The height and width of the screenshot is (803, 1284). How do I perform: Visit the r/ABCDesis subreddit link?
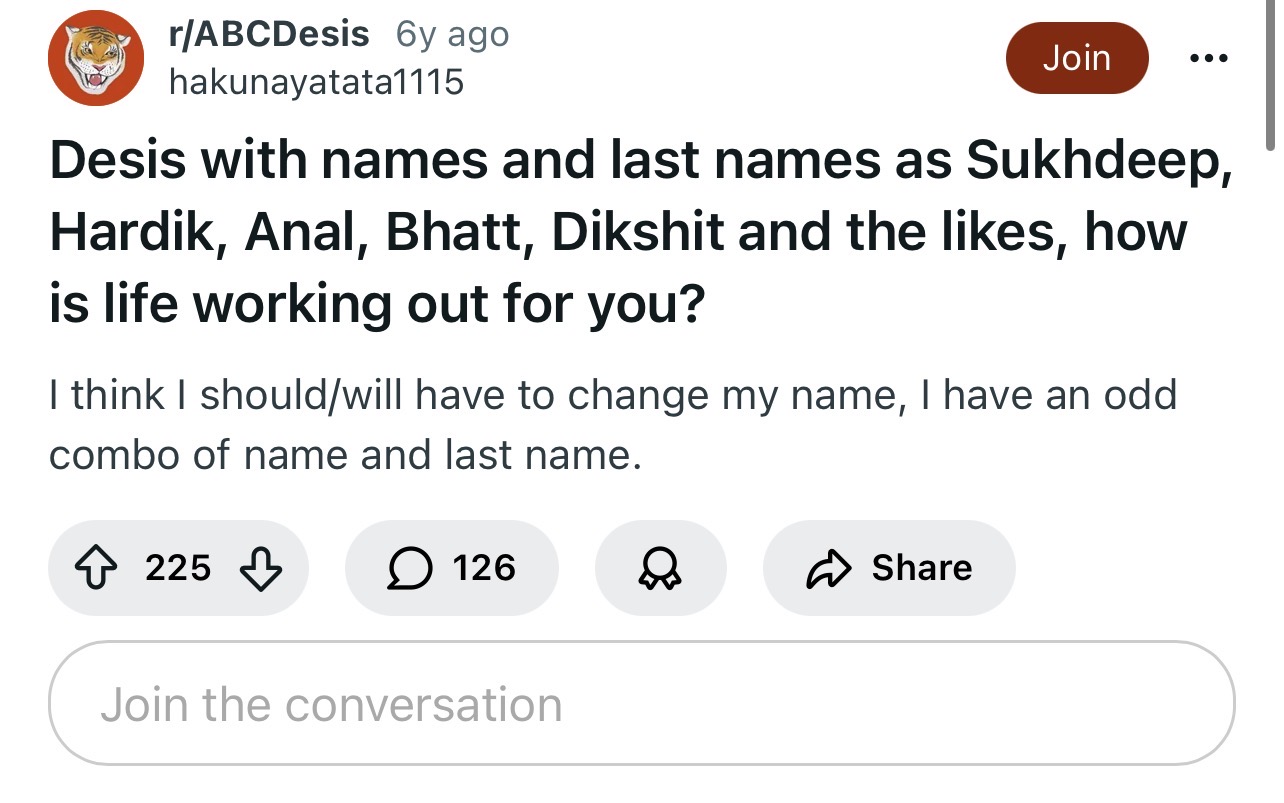tap(269, 34)
